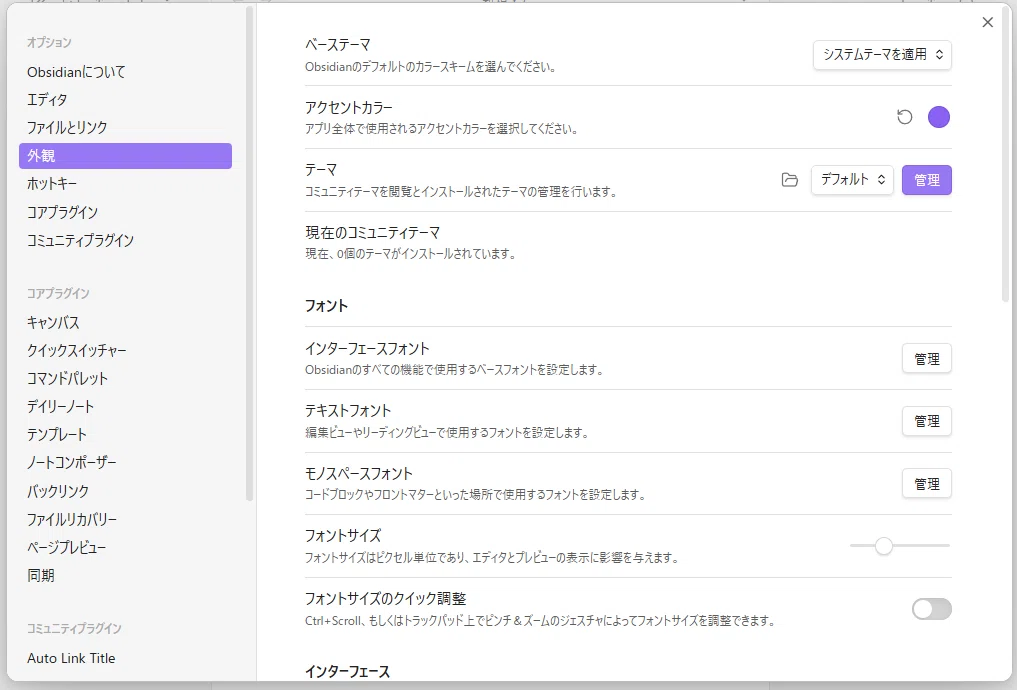Image resolution: width=1017 pixels, height=690 pixels.
Task: Open Auto Link Title plugin settings
Action: pos(125,658)
